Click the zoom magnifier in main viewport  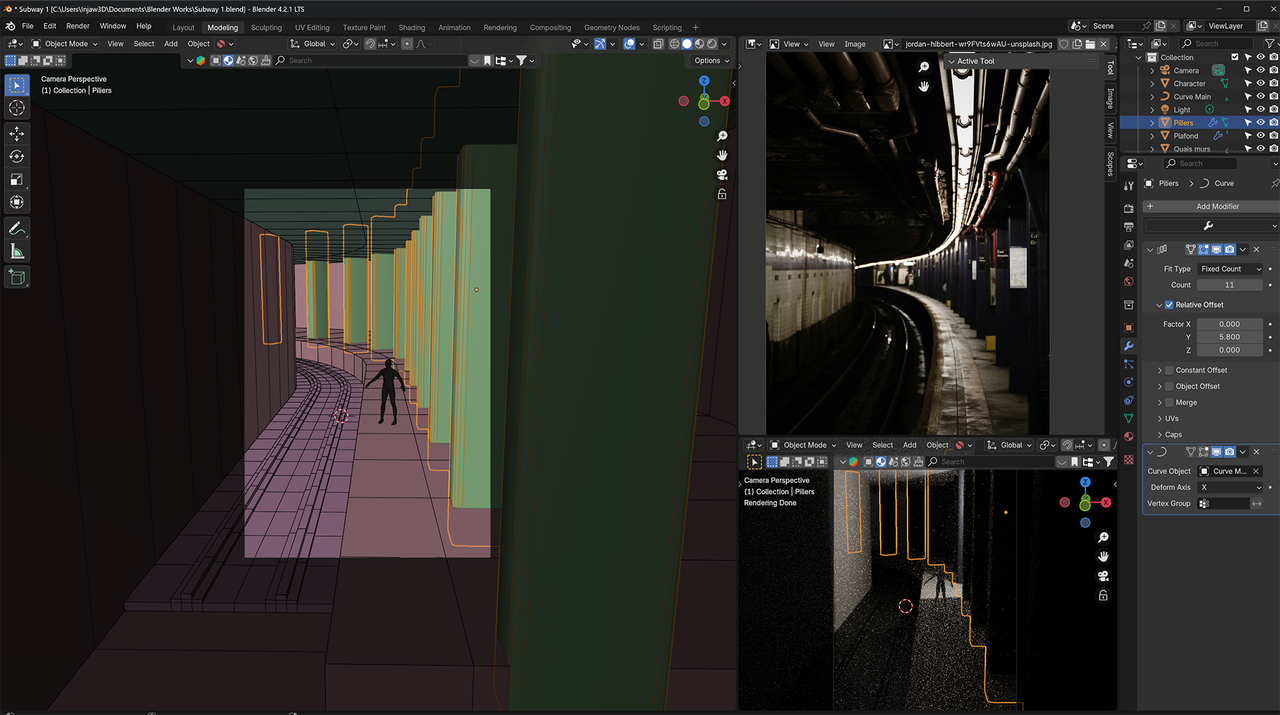click(x=722, y=136)
